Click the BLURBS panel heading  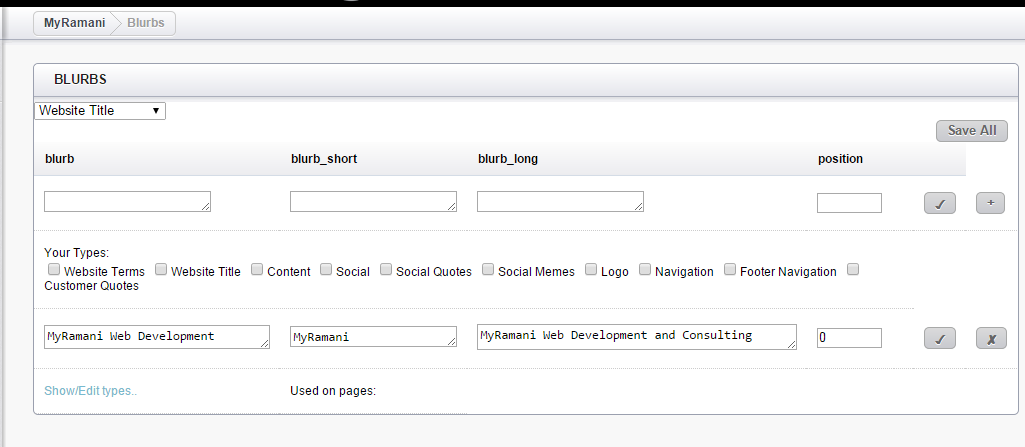tap(80, 80)
